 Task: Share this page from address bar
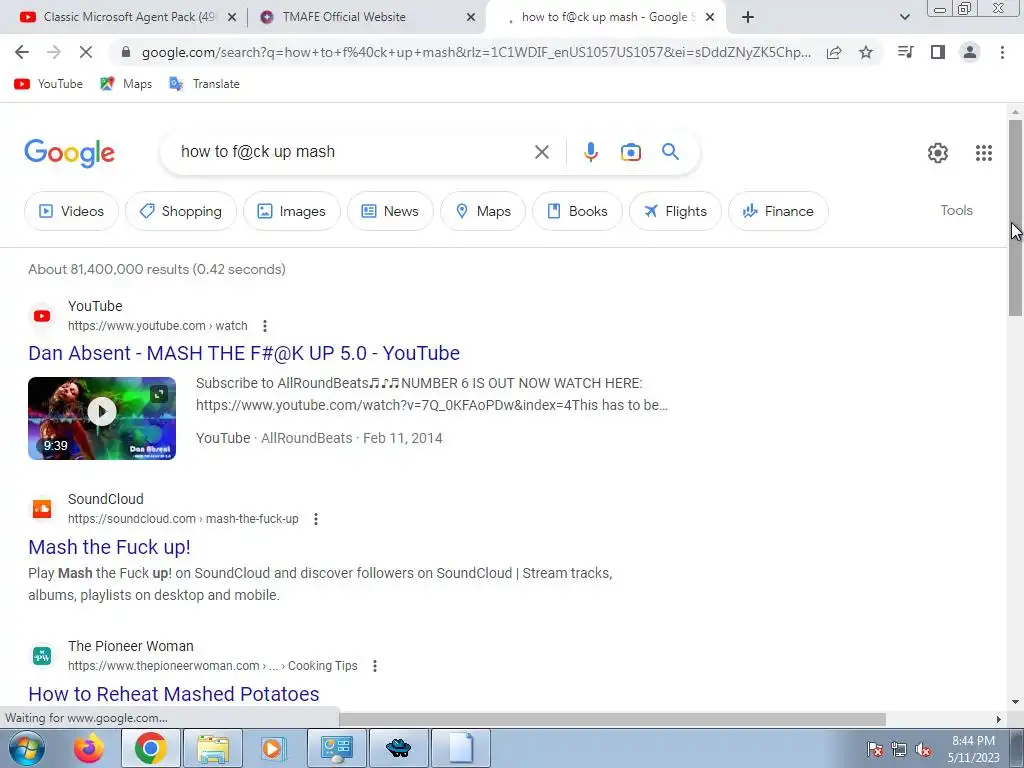834,52
